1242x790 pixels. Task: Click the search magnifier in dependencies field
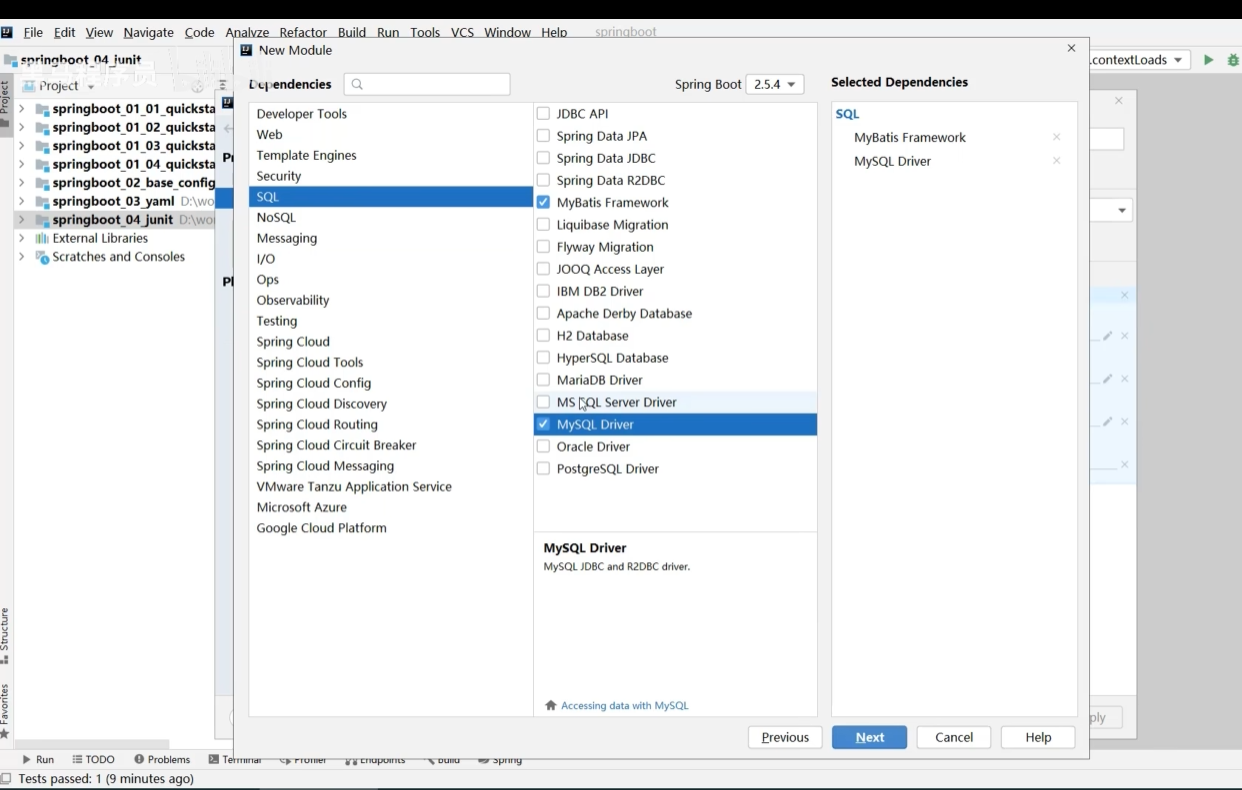357,84
